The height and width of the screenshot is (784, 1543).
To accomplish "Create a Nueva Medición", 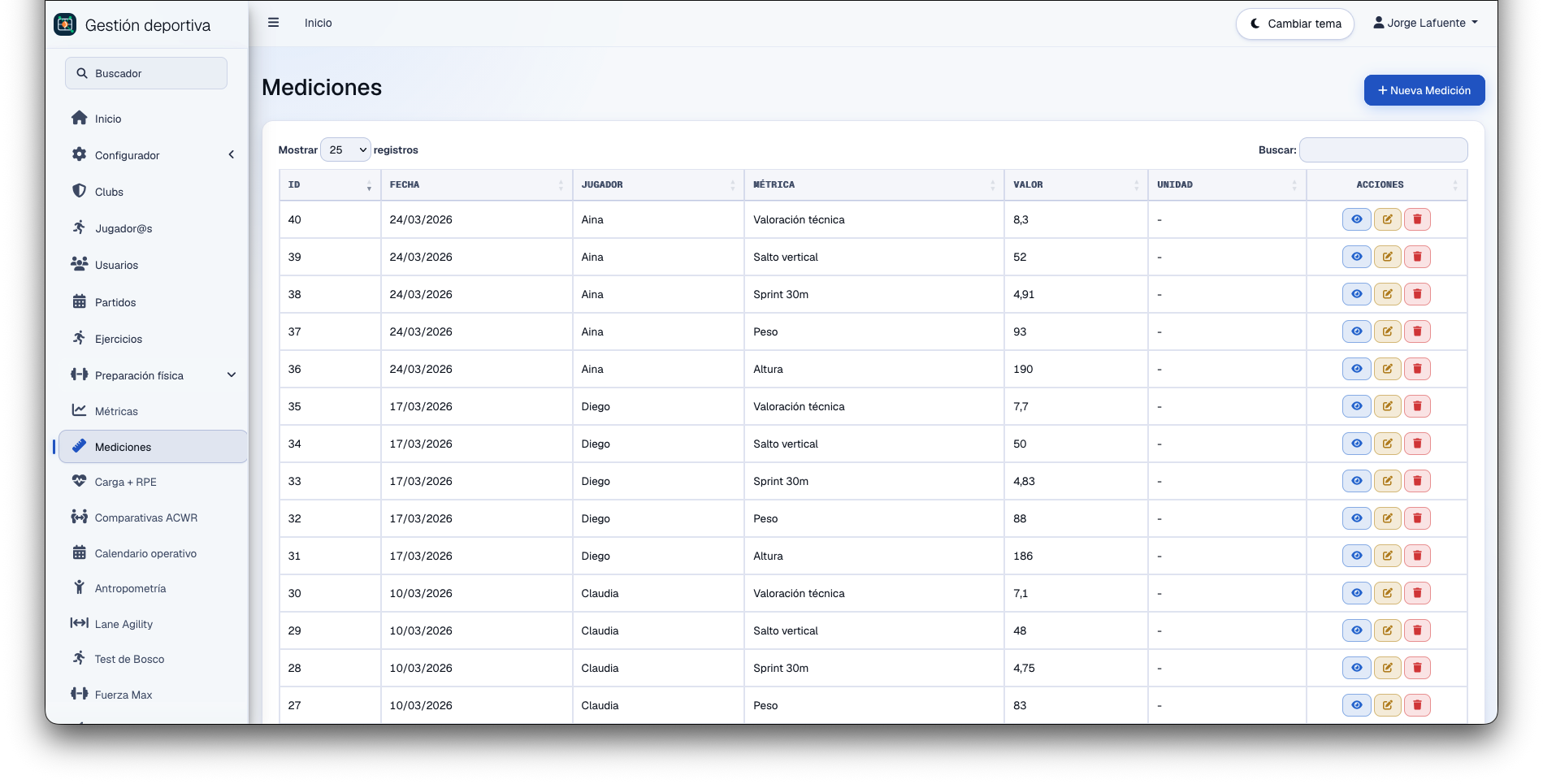I will 1424,90.
